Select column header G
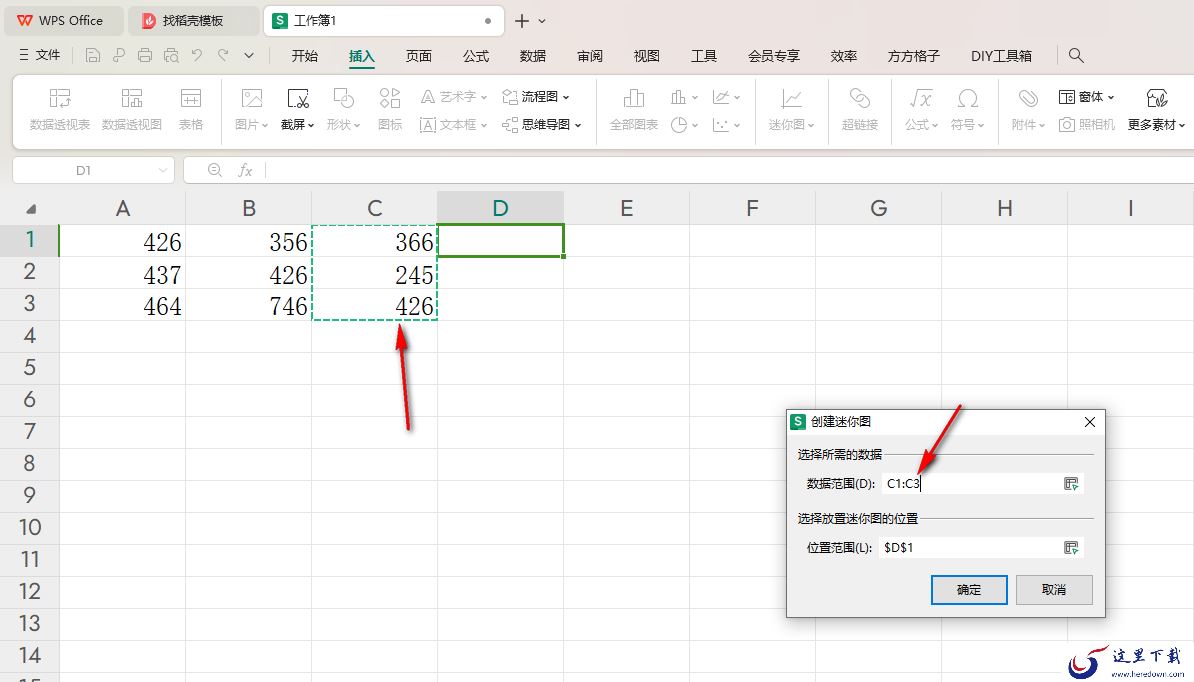 (879, 208)
